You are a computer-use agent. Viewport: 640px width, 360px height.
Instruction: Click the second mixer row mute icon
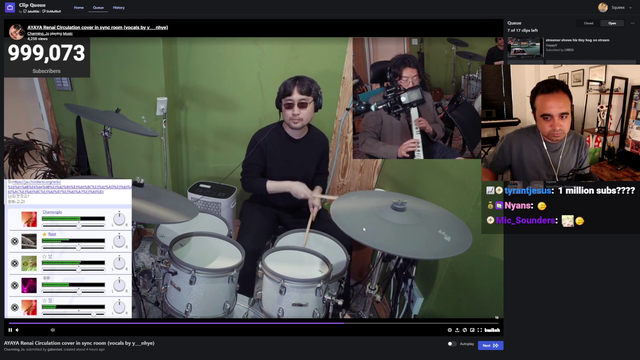point(15,241)
